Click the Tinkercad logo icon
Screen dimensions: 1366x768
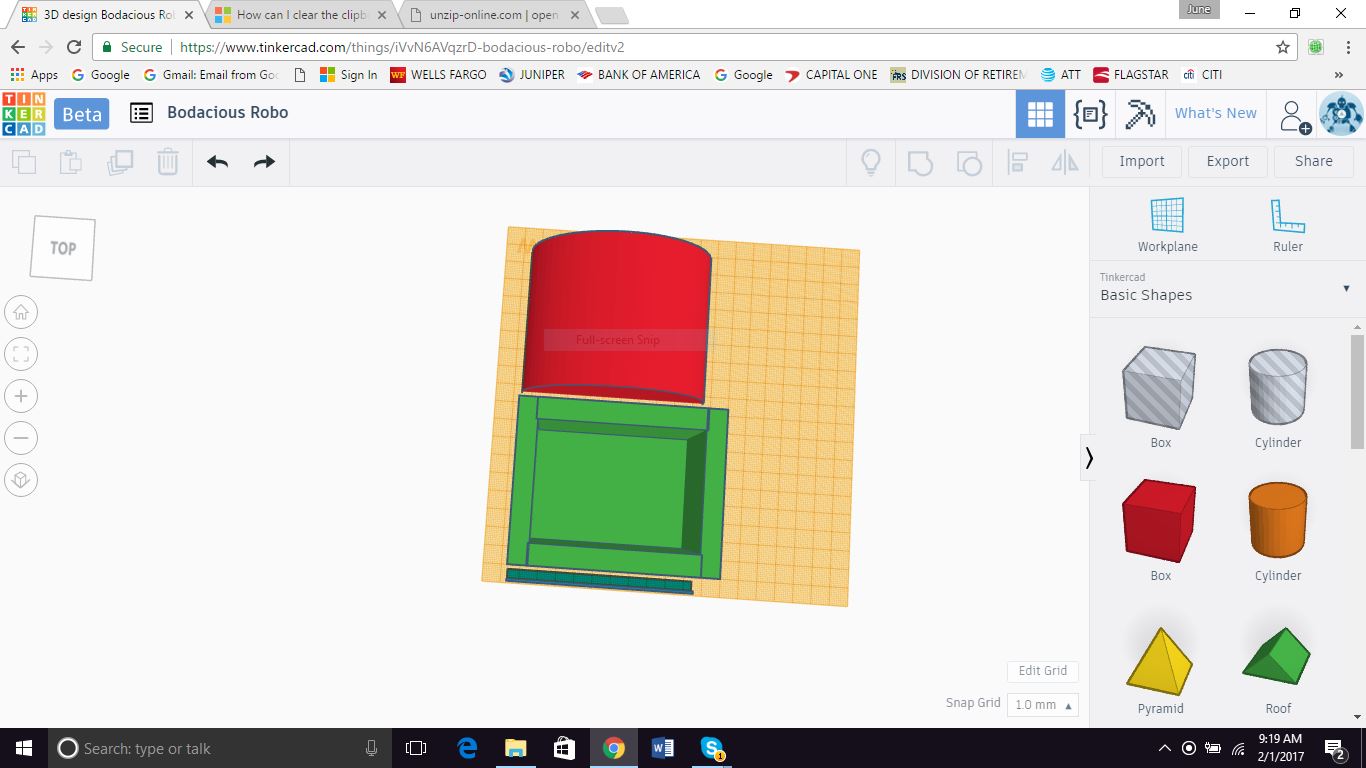pos(24,114)
